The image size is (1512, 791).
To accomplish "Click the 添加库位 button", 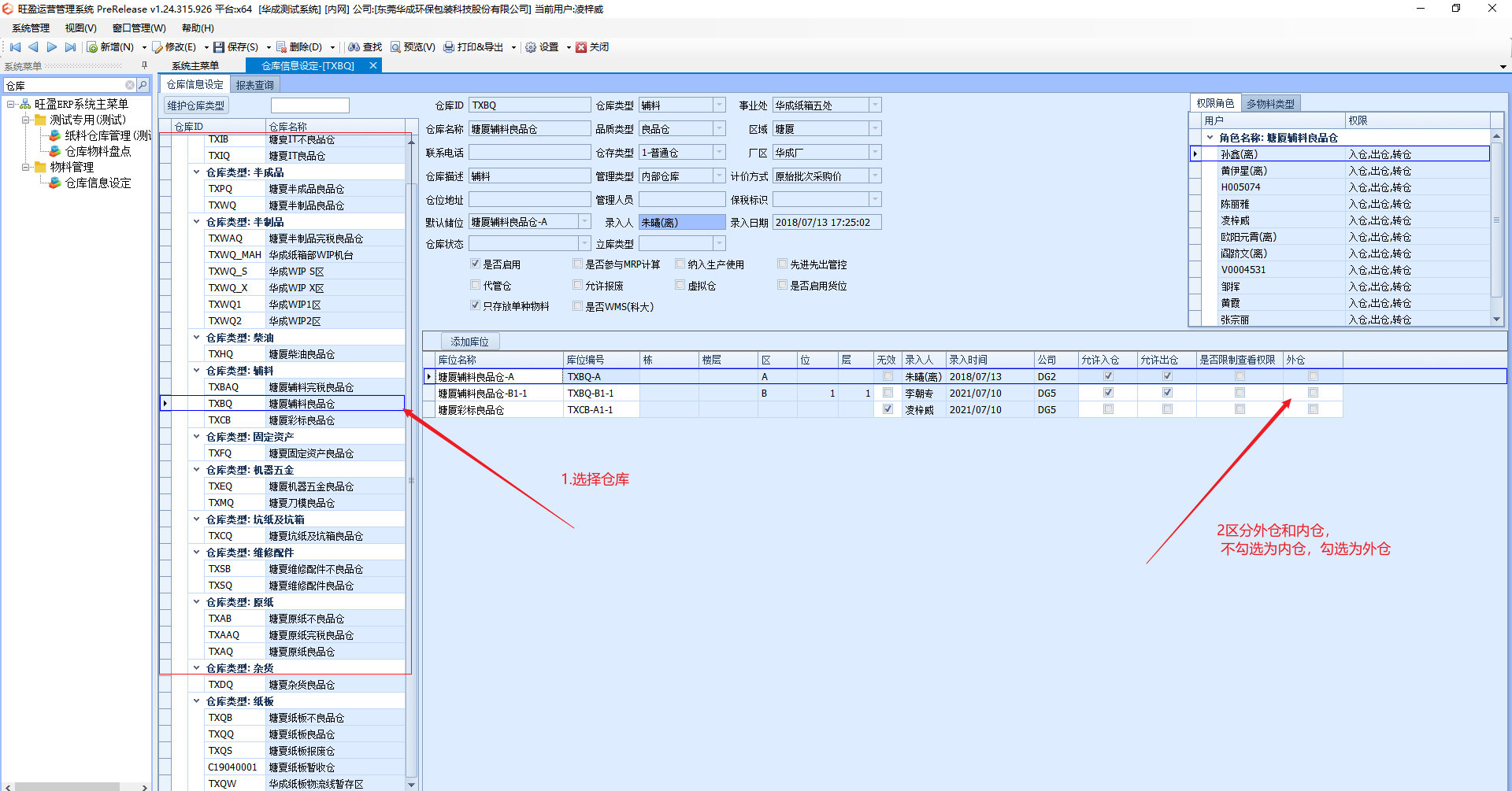I will coord(469,342).
